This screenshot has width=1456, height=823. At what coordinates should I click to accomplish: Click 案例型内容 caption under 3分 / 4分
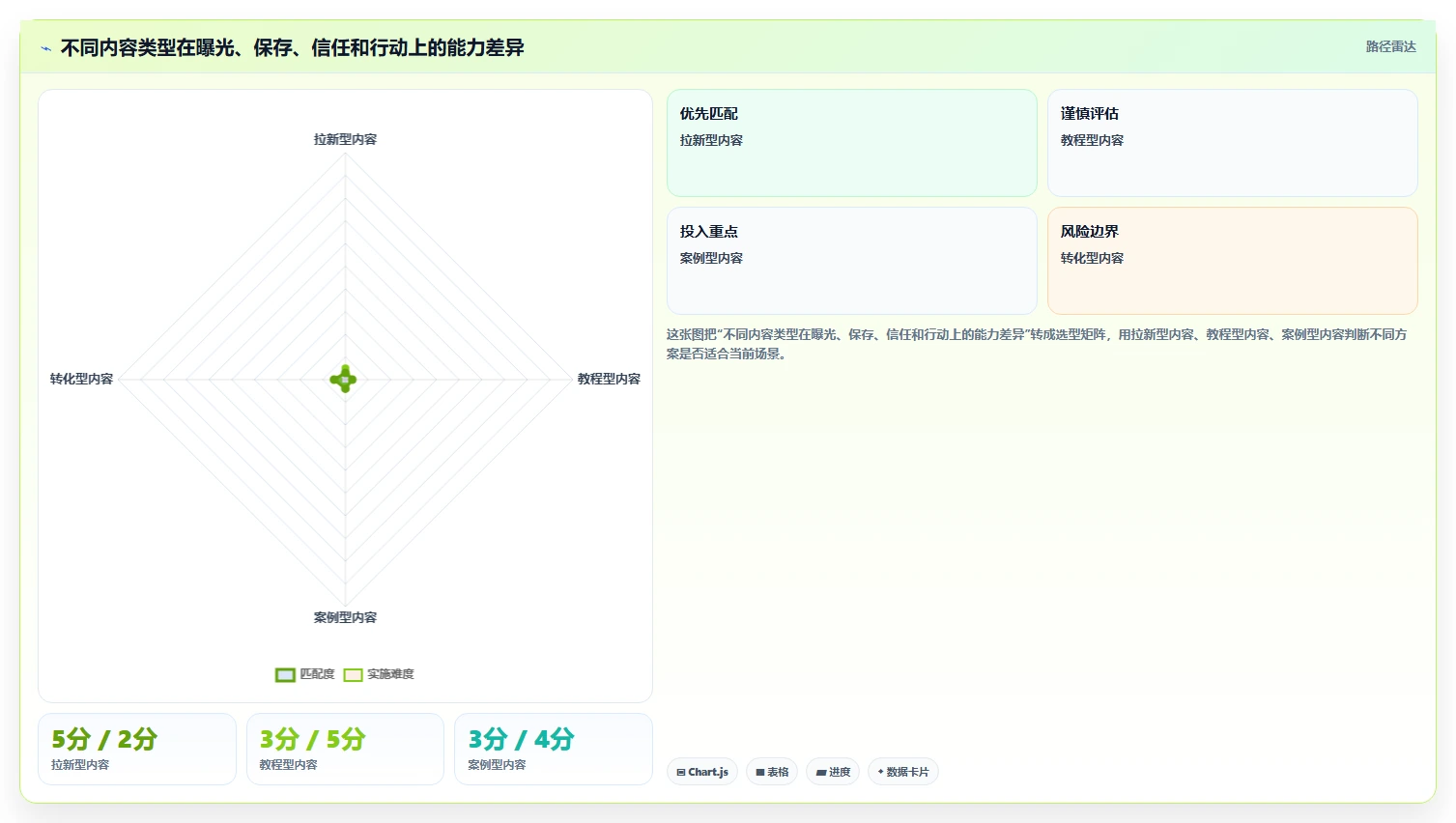497,764
